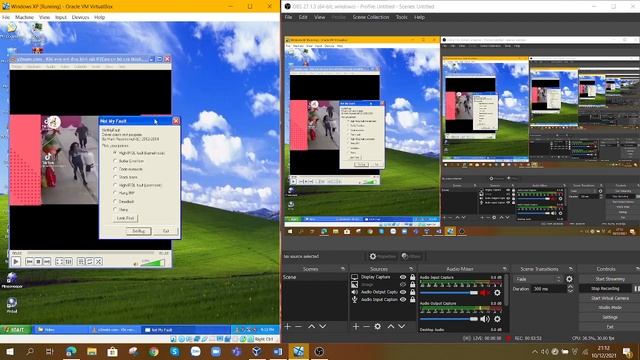
Task: Click Leak Pool button
Action: pos(125,218)
